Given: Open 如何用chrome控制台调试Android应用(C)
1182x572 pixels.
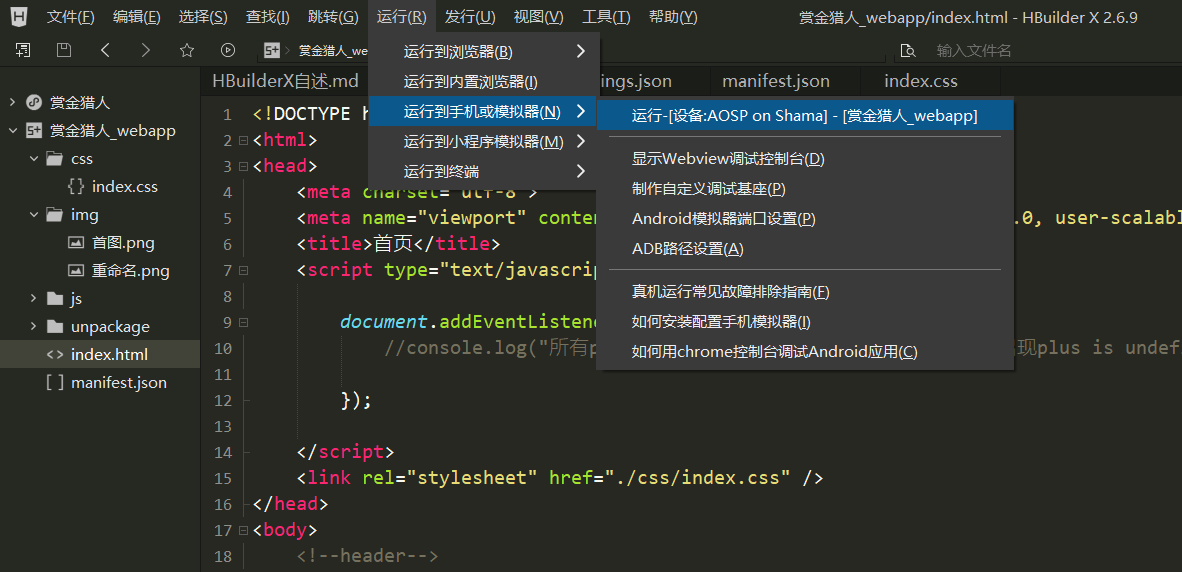Looking at the screenshot, I should pyautogui.click(x=805, y=351).
